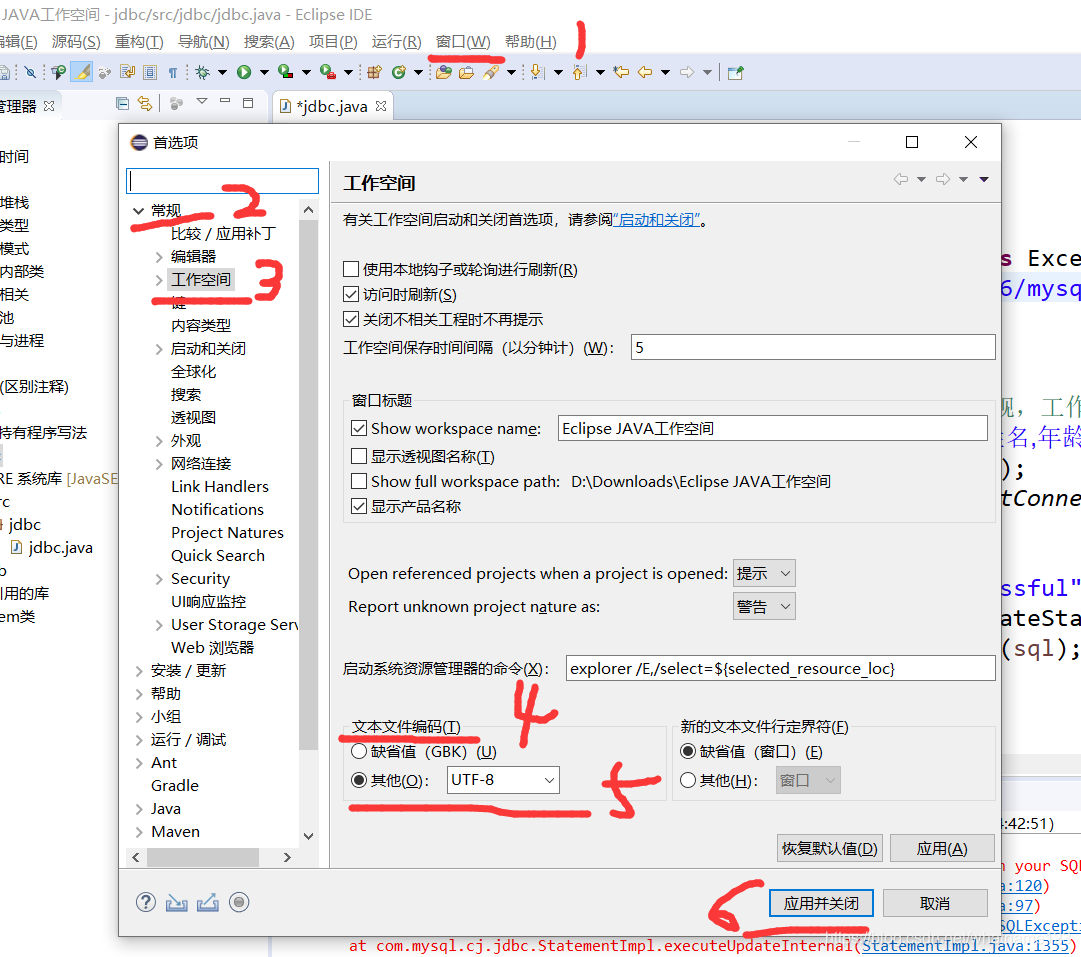This screenshot has height=957, width=1081.
Task: Click the workspace save interval field
Action: click(812, 347)
